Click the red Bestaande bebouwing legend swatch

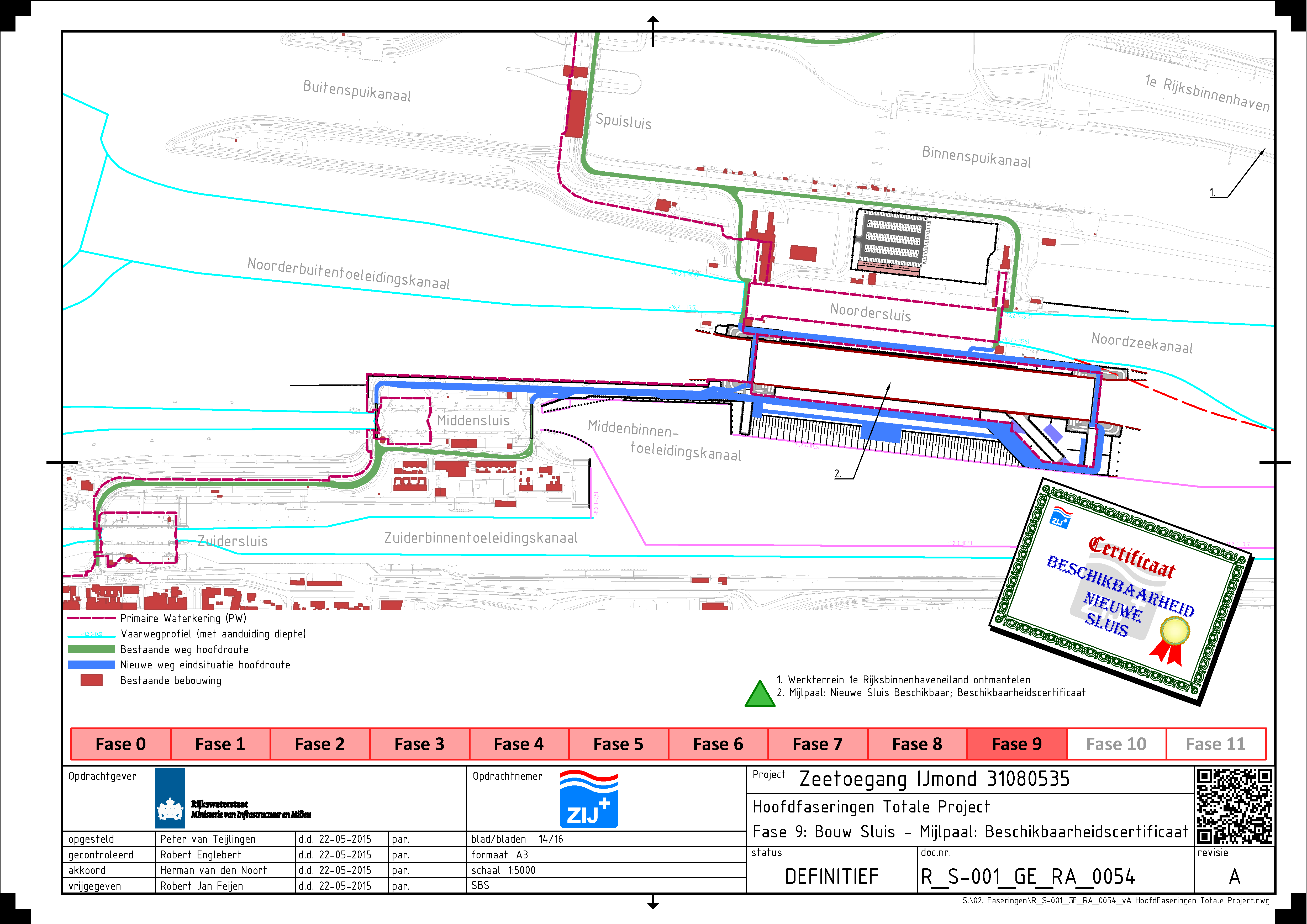point(92,680)
